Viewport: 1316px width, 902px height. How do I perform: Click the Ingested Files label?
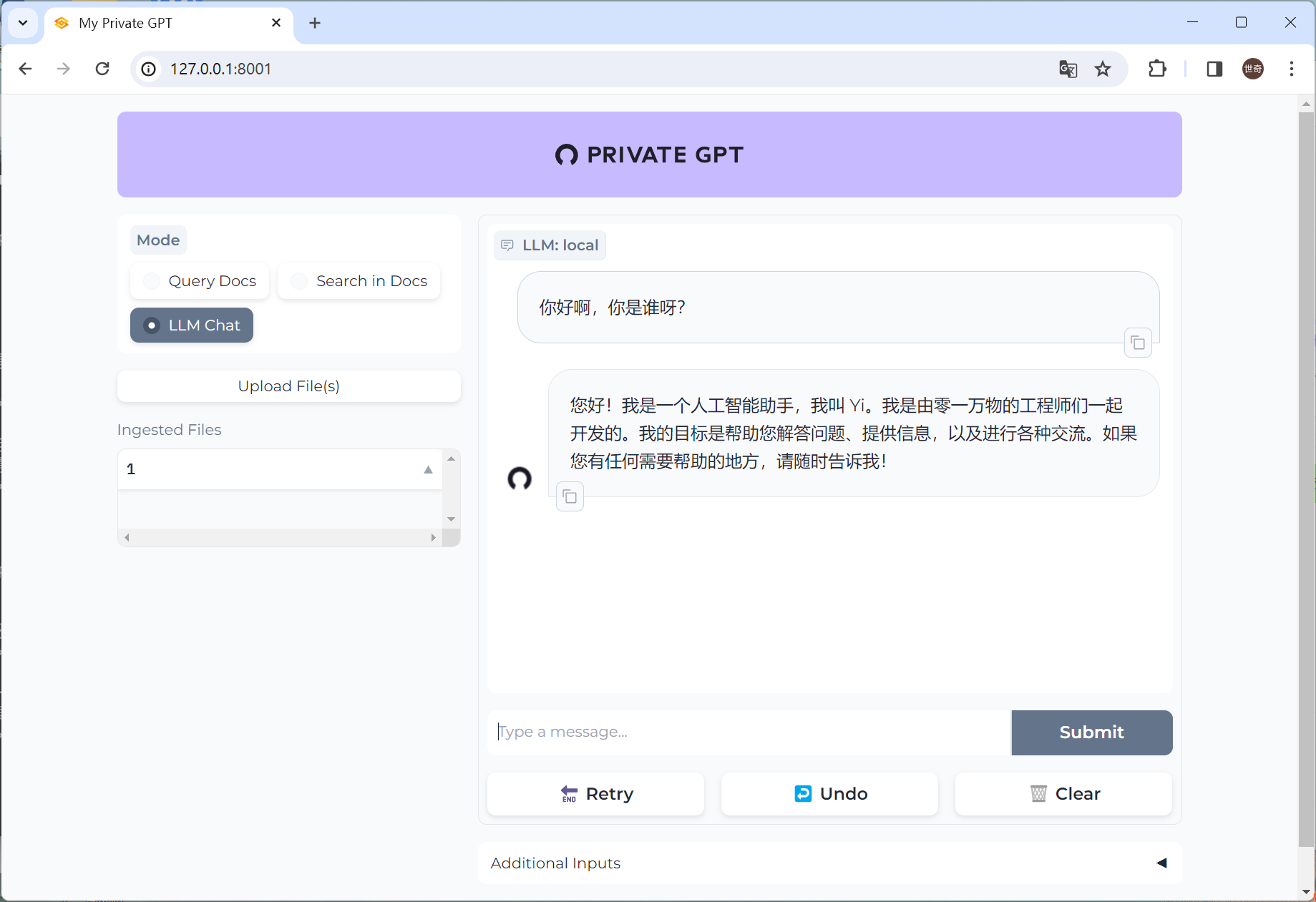pos(170,430)
